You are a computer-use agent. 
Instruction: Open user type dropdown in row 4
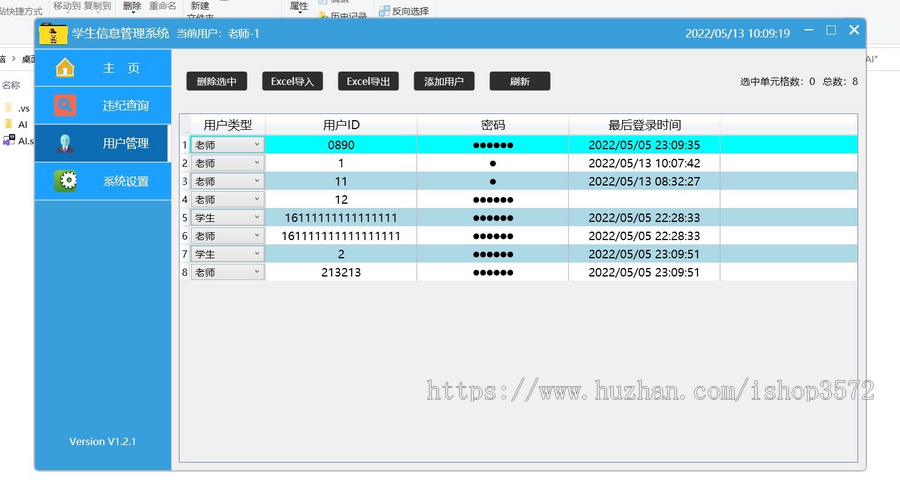(227, 200)
